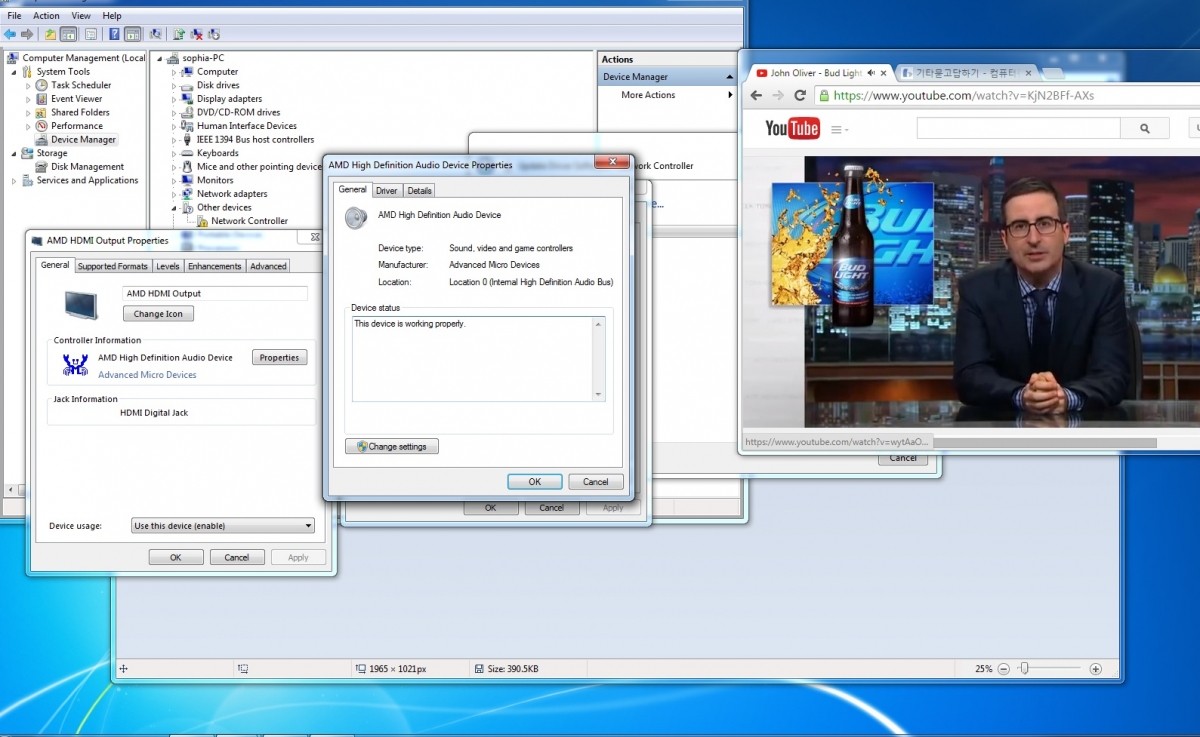The image size is (1200, 737).
Task: Open the Device usage dropdown
Action: coord(223,526)
